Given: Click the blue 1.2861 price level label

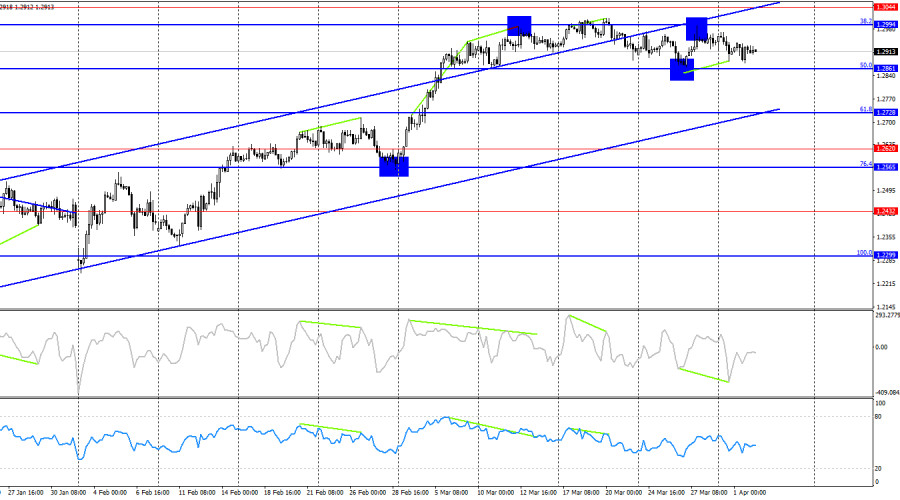Looking at the screenshot, I should (x=885, y=69).
